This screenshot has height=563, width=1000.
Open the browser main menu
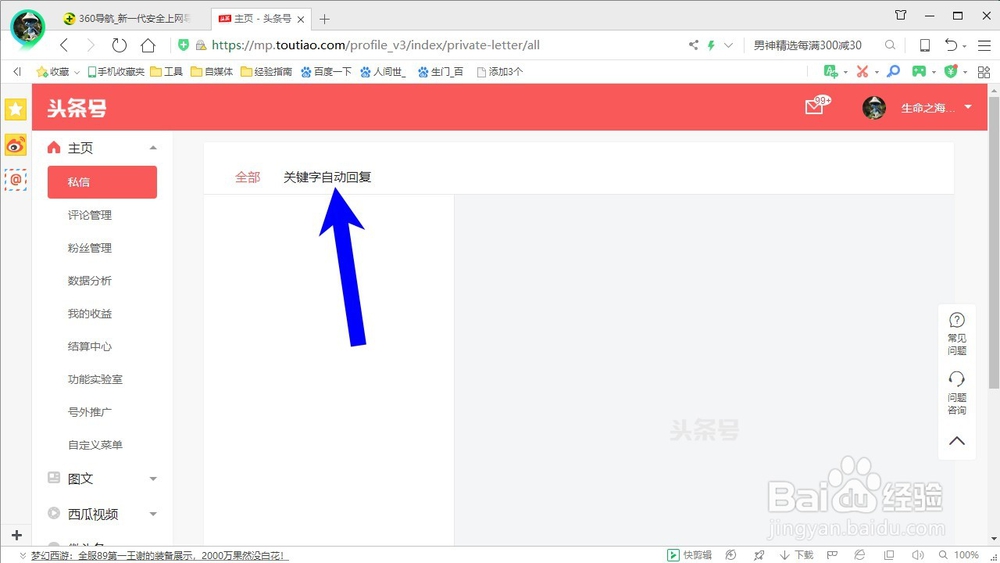(984, 45)
